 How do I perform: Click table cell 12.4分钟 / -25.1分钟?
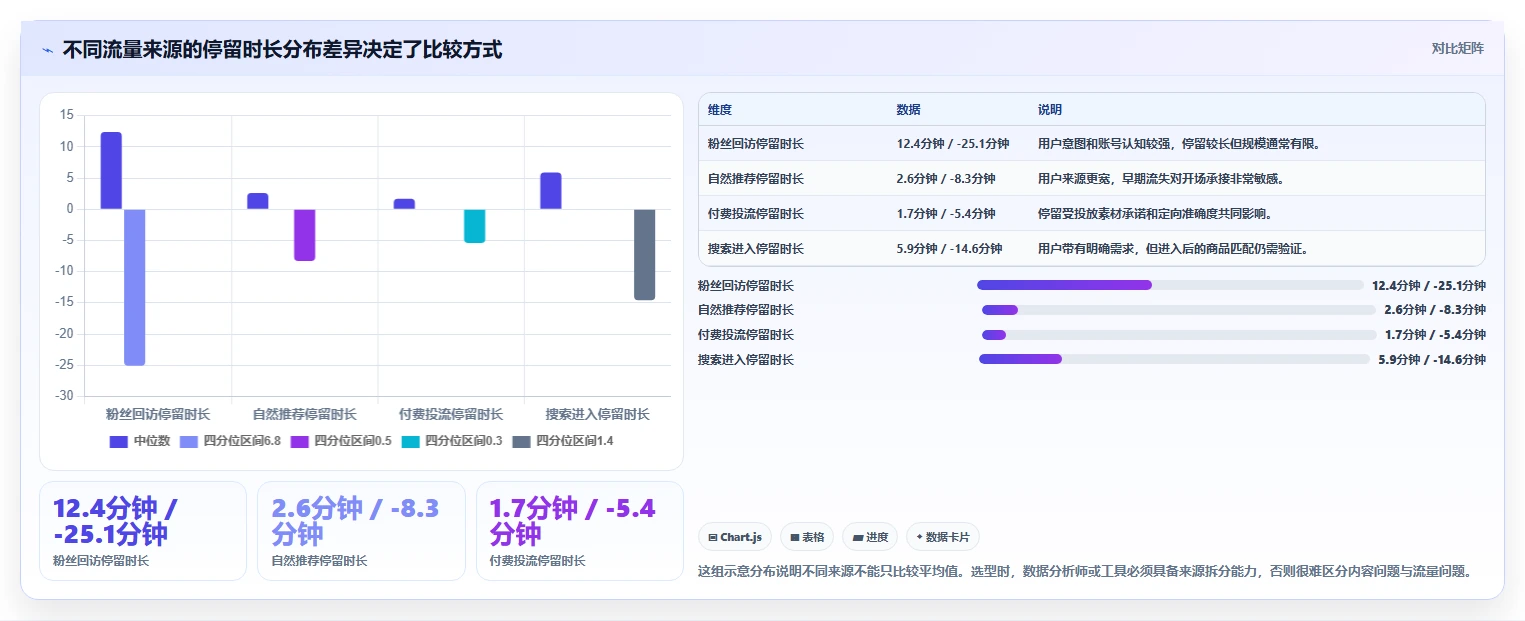tap(953, 144)
